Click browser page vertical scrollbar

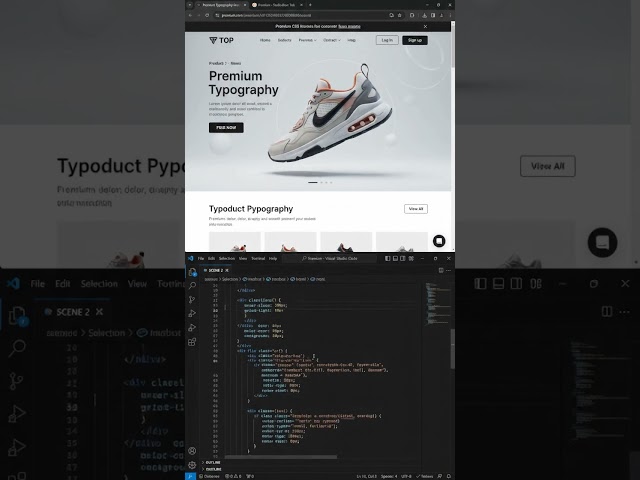(453, 45)
